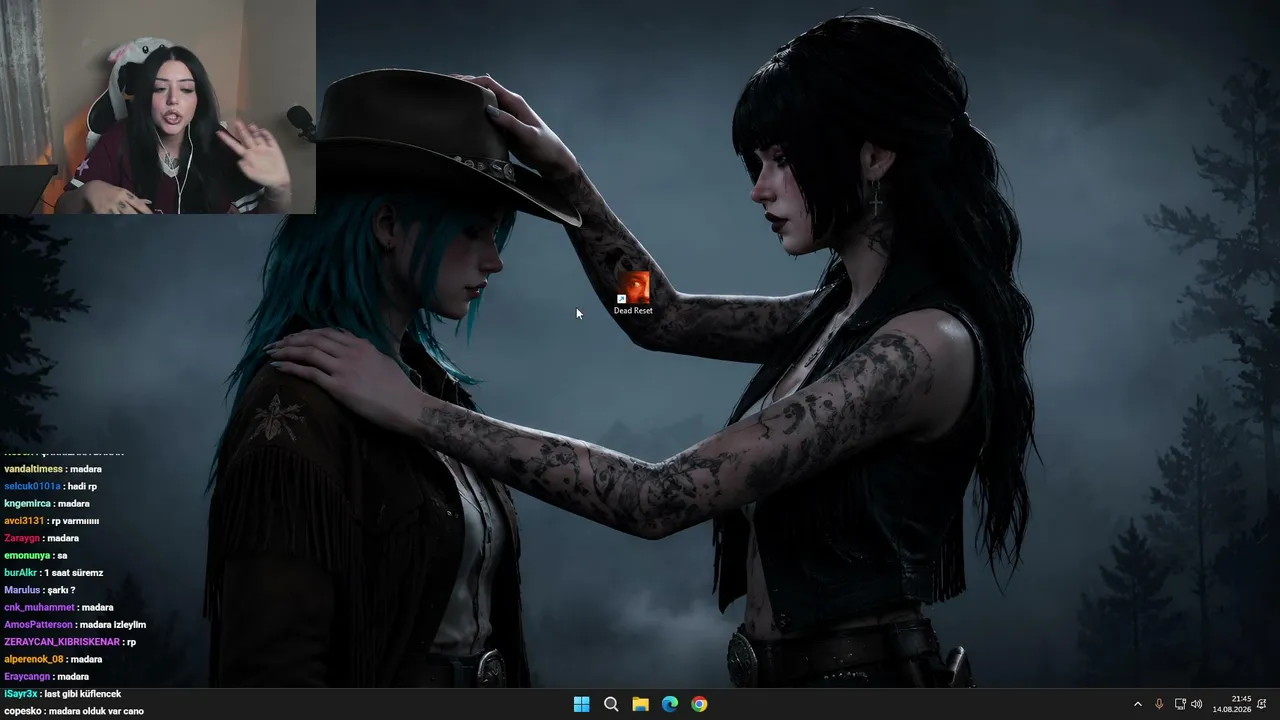Click the microphone icon in the system tray
1280x720 pixels.
coord(1159,704)
